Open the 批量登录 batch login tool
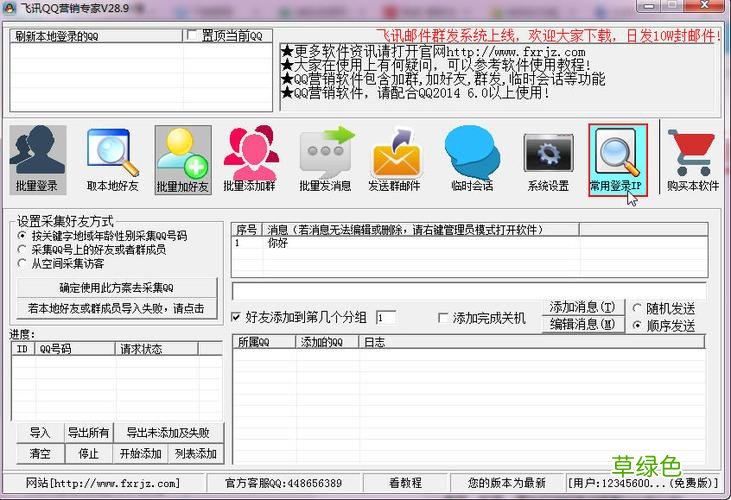 point(38,159)
